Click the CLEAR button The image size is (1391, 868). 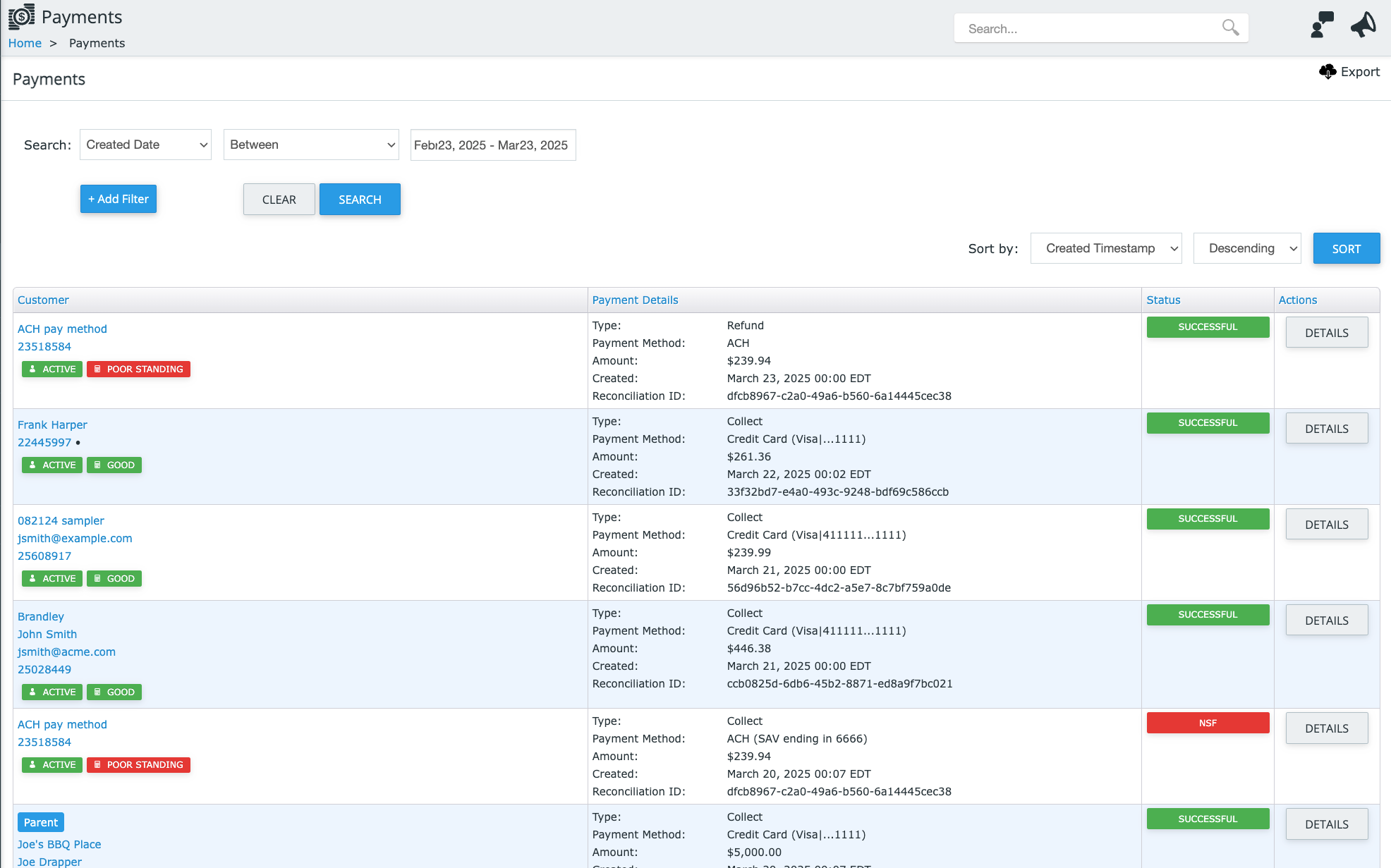tap(279, 200)
